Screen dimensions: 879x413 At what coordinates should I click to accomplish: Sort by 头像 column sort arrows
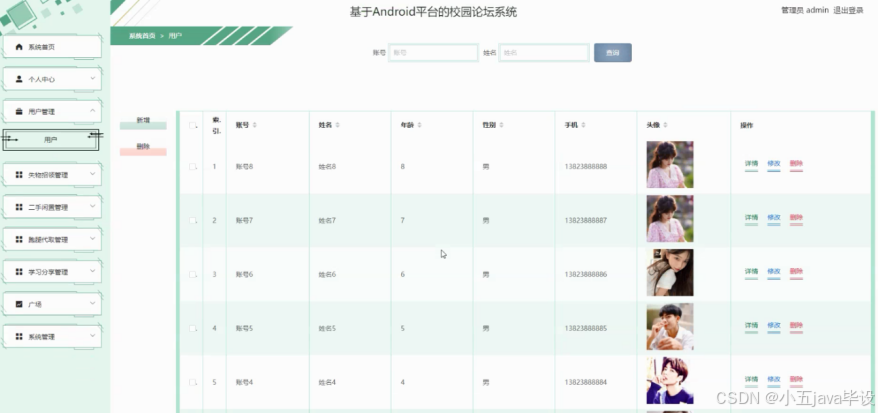(x=665, y=125)
